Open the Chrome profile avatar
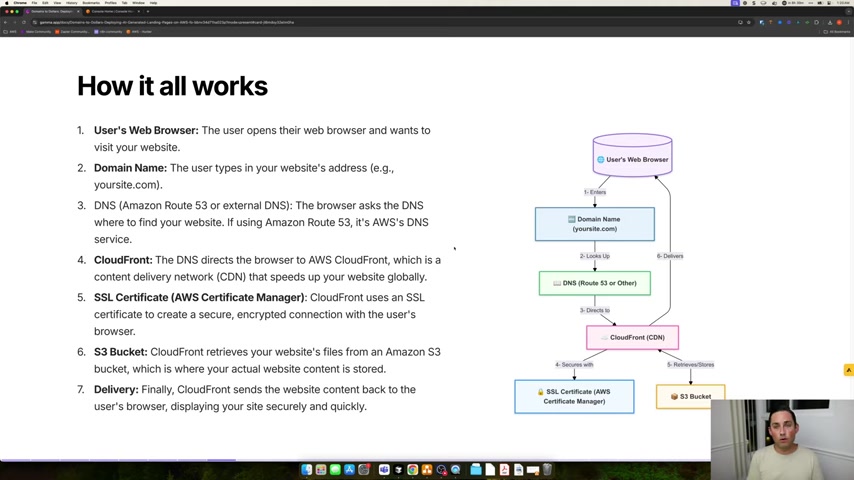The width and height of the screenshot is (854, 480). click(839, 22)
